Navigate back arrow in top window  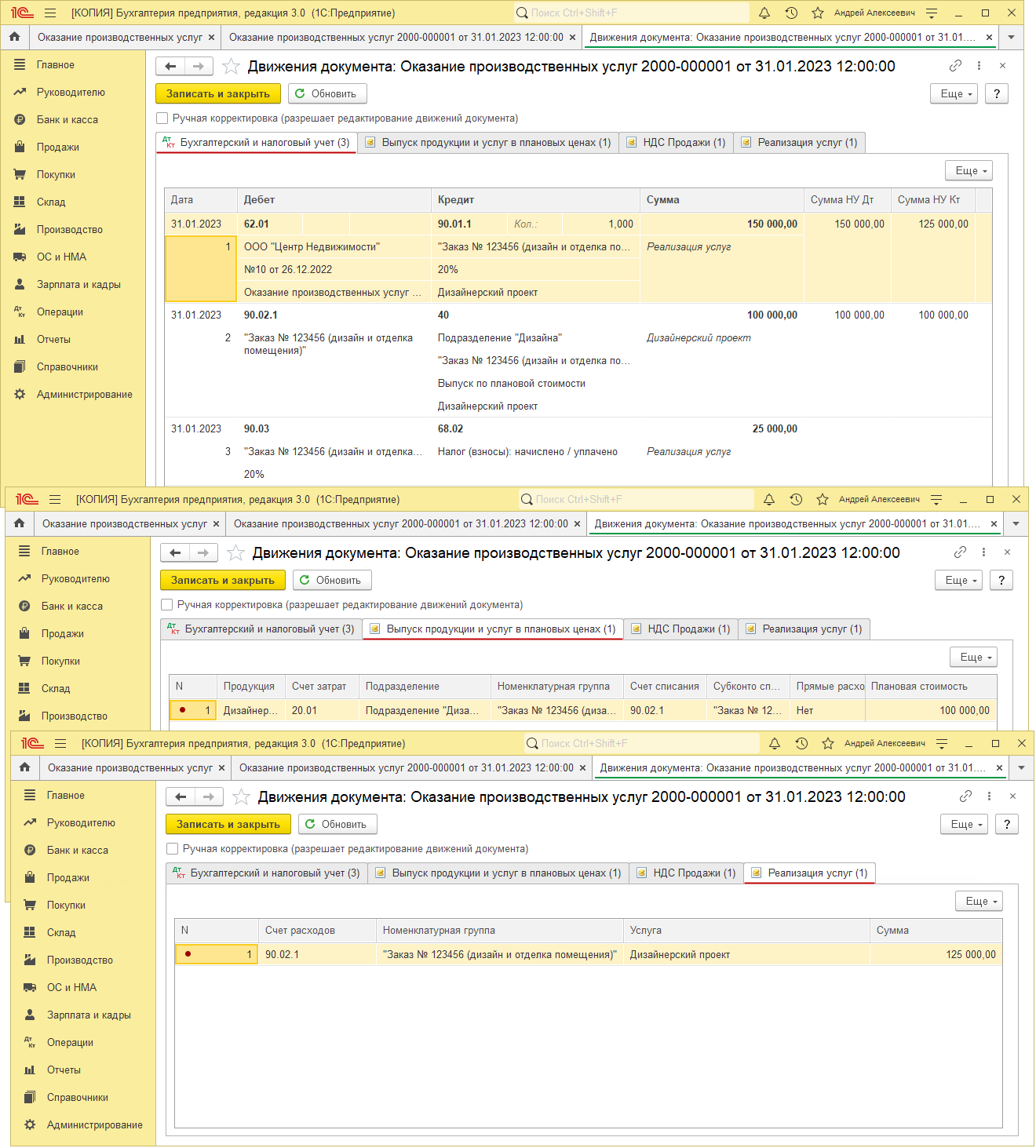coord(170,67)
